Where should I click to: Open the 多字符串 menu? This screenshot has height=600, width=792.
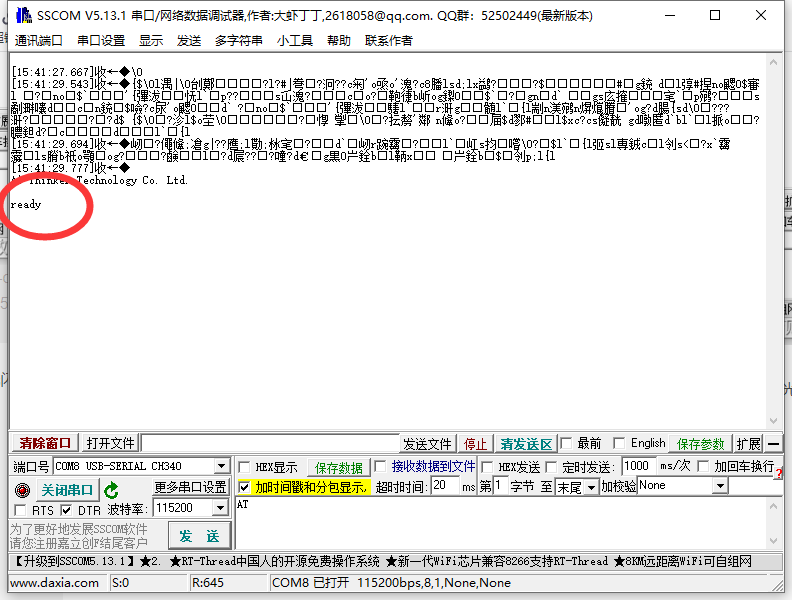pyautogui.click(x=238, y=40)
